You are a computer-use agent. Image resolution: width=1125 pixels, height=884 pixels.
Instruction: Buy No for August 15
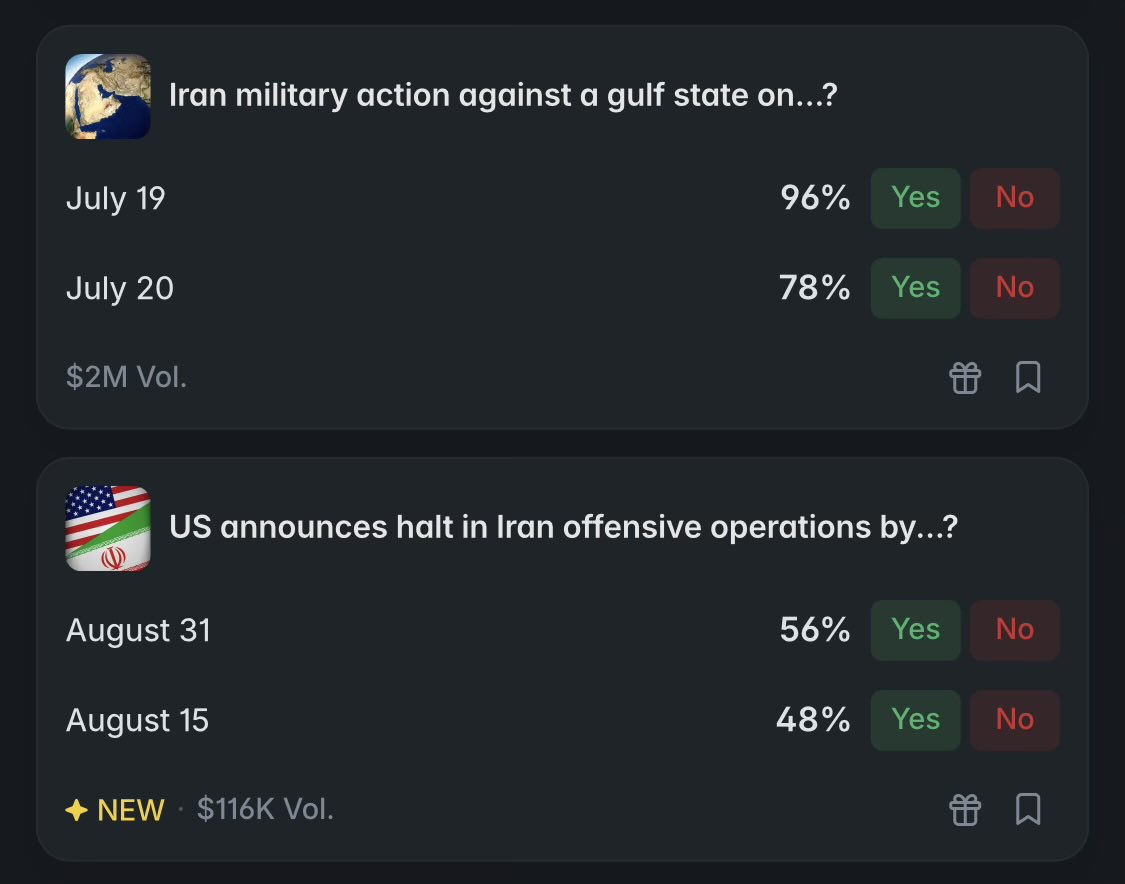tap(1015, 720)
